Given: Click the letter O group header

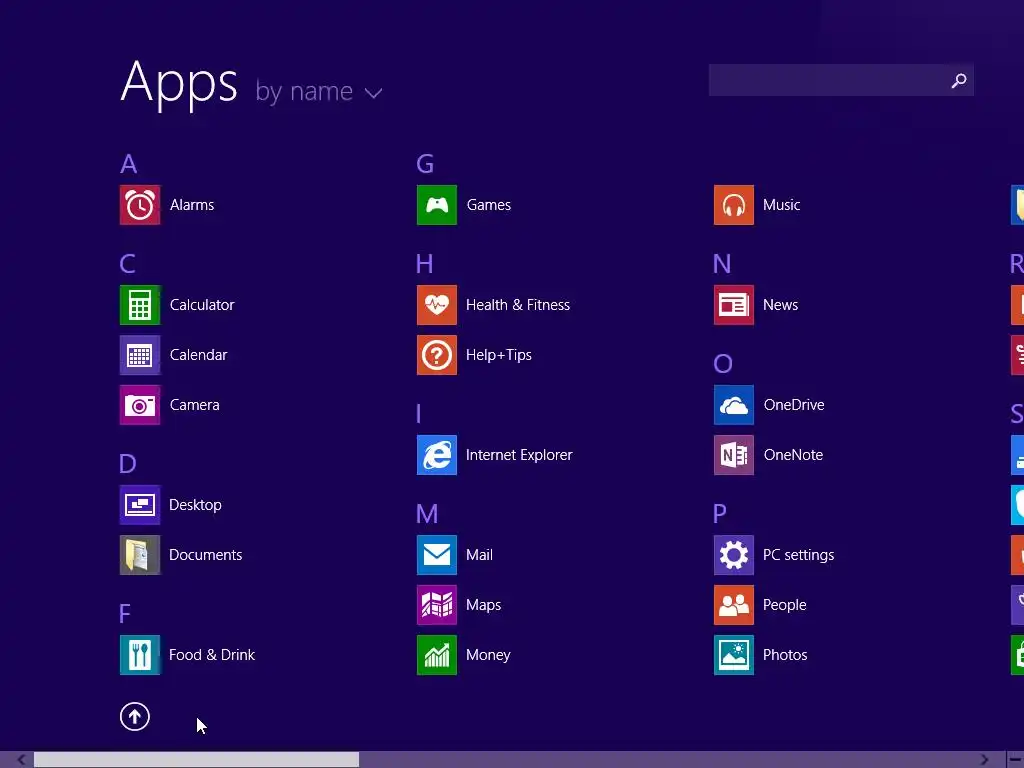Looking at the screenshot, I should pos(723,364).
